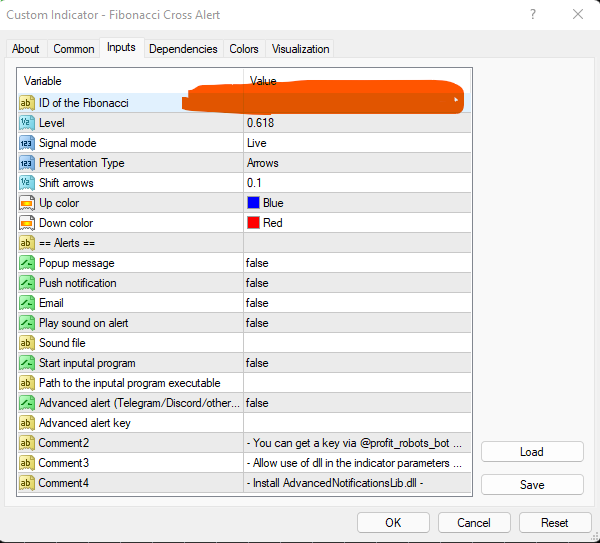Edit the Level value 0.618
This screenshot has height=543, width=600.
click(x=357, y=123)
